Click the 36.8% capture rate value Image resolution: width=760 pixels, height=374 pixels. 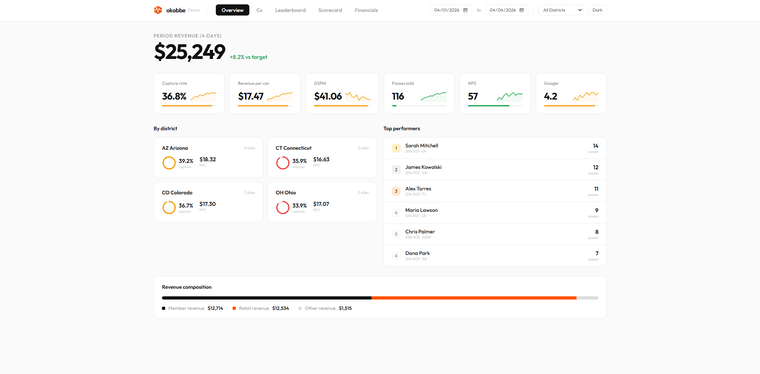[174, 96]
